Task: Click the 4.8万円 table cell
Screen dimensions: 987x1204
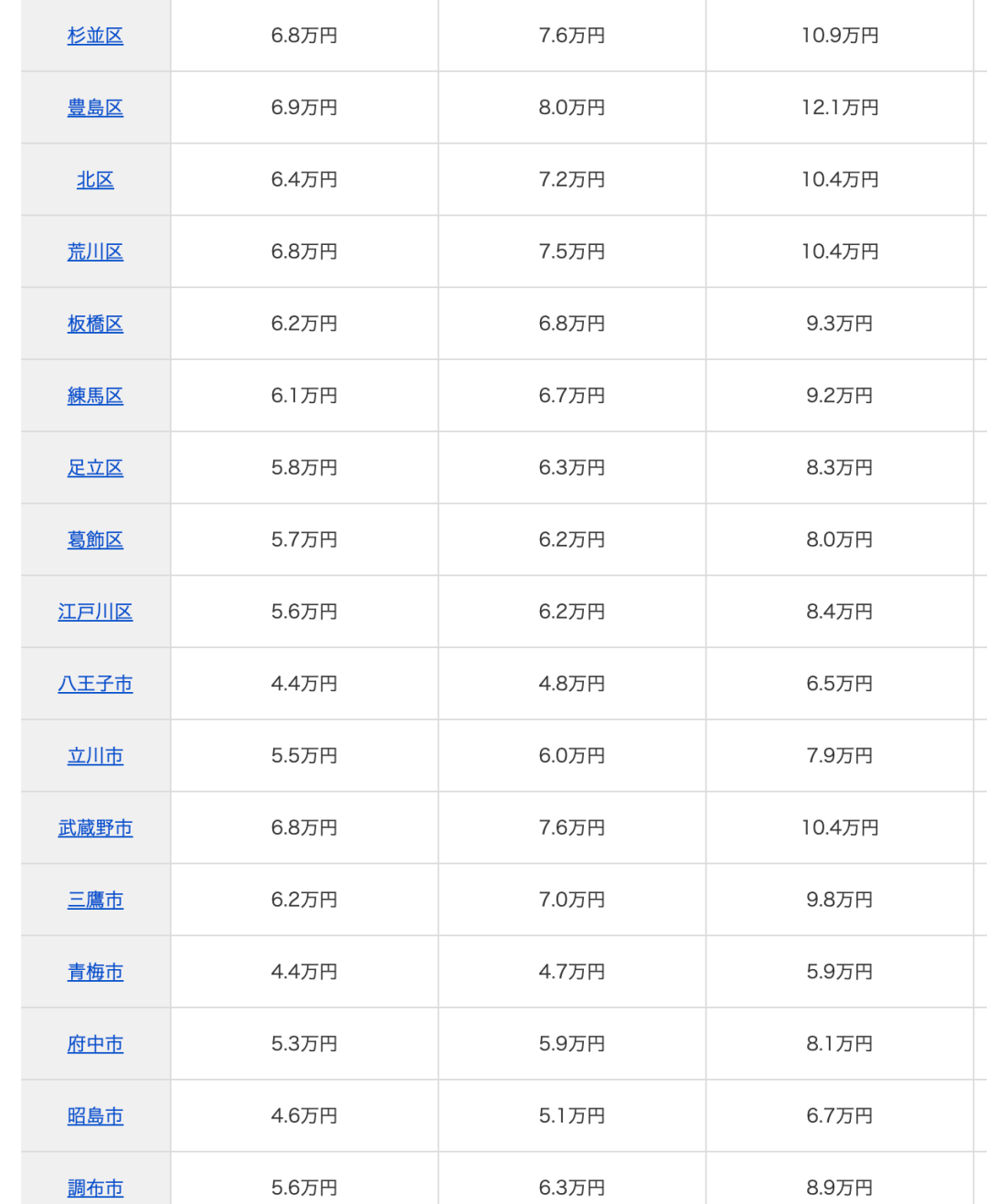Action: click(x=571, y=684)
